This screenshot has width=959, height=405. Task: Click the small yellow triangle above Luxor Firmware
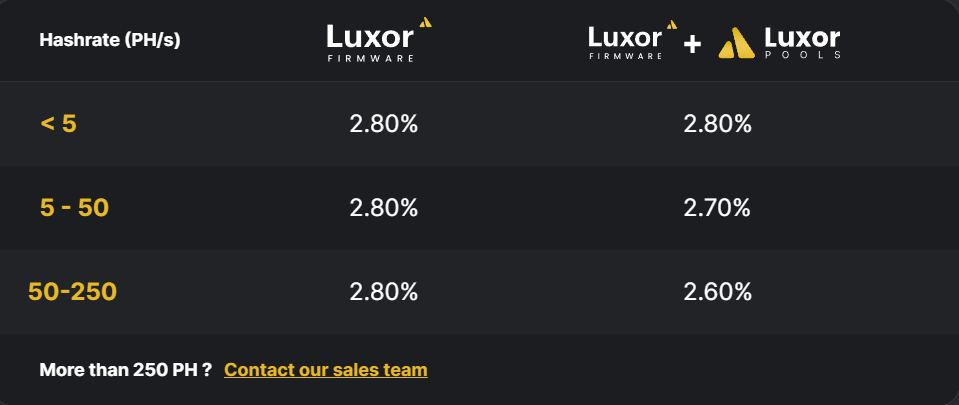click(x=425, y=23)
